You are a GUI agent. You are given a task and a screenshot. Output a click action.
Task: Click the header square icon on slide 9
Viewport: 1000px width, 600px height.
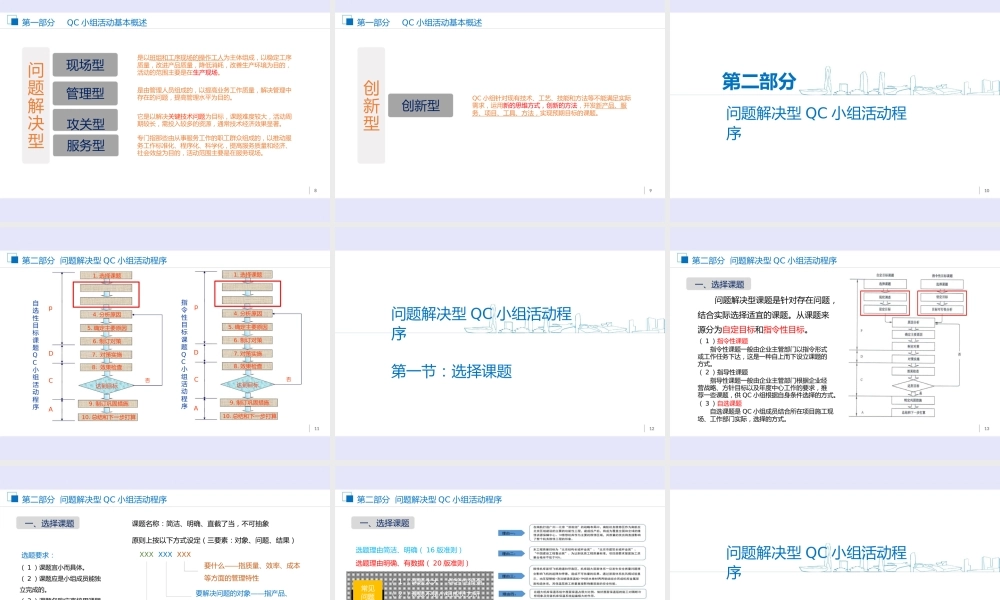point(348,20)
